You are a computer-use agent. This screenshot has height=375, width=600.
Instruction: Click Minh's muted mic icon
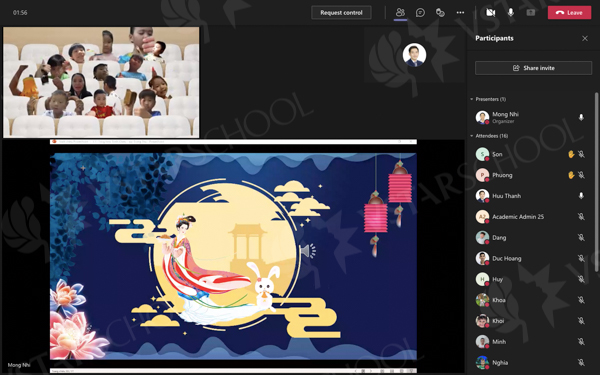pos(581,342)
